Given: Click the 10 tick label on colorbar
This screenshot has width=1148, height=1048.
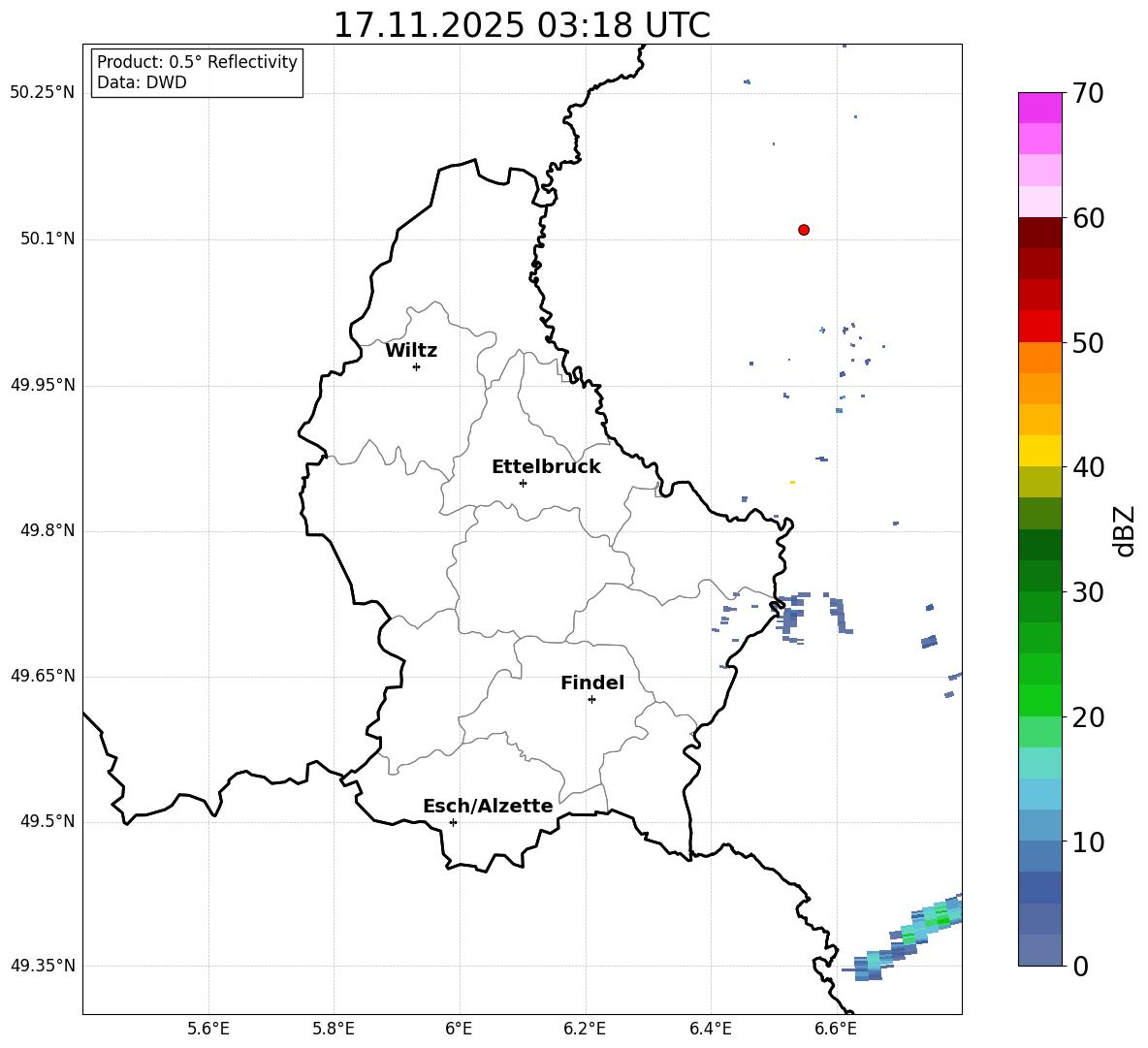Looking at the screenshot, I should [1088, 842].
